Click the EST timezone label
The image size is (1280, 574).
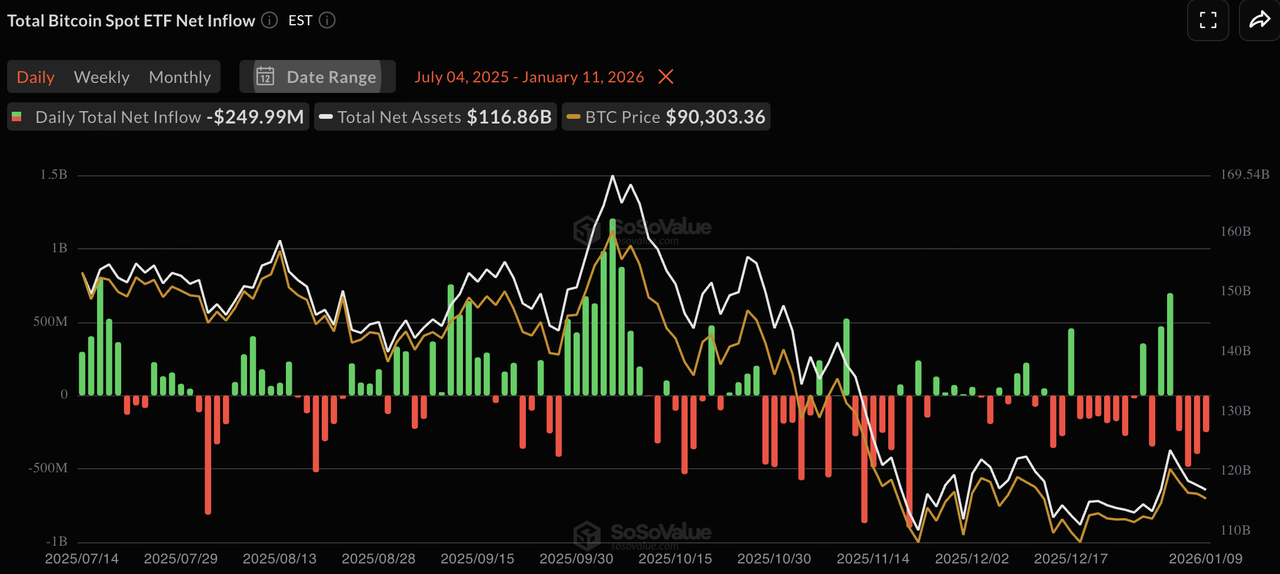[301, 20]
